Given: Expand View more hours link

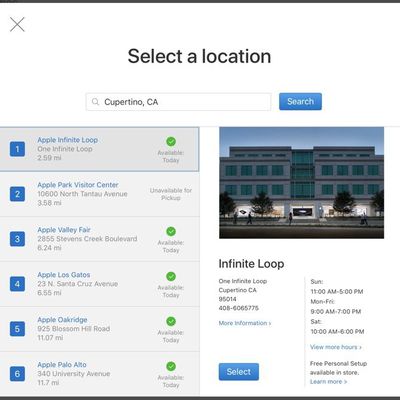Looking at the screenshot, I should [336, 347].
